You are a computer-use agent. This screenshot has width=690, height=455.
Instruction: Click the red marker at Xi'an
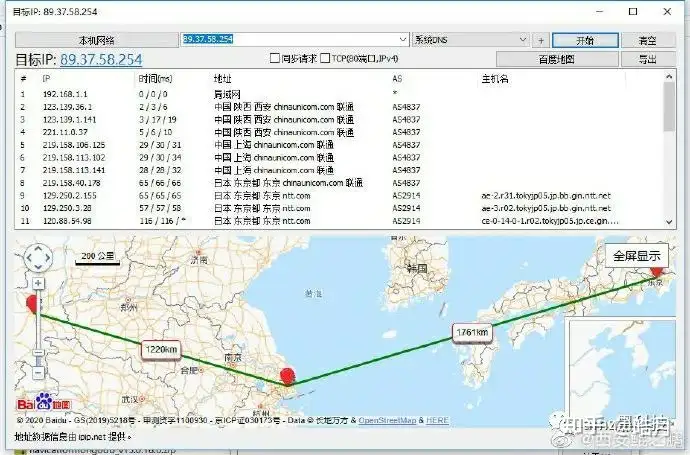click(32, 304)
